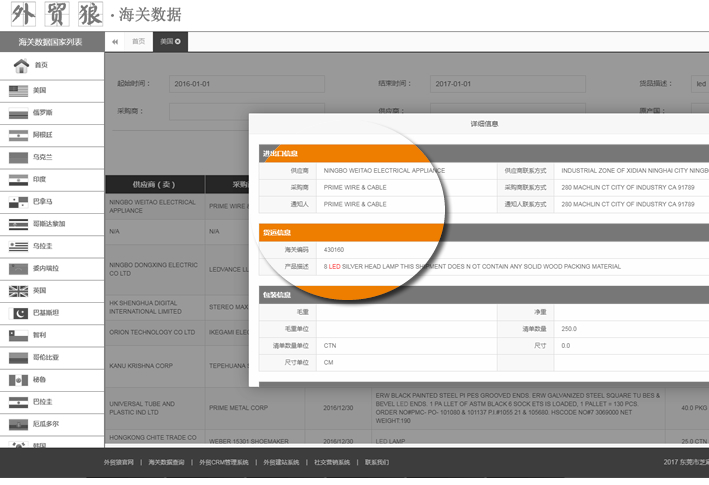Click the 起始时间 start date field
Image resolution: width=709 pixels, height=485 pixels.
tap(246, 84)
